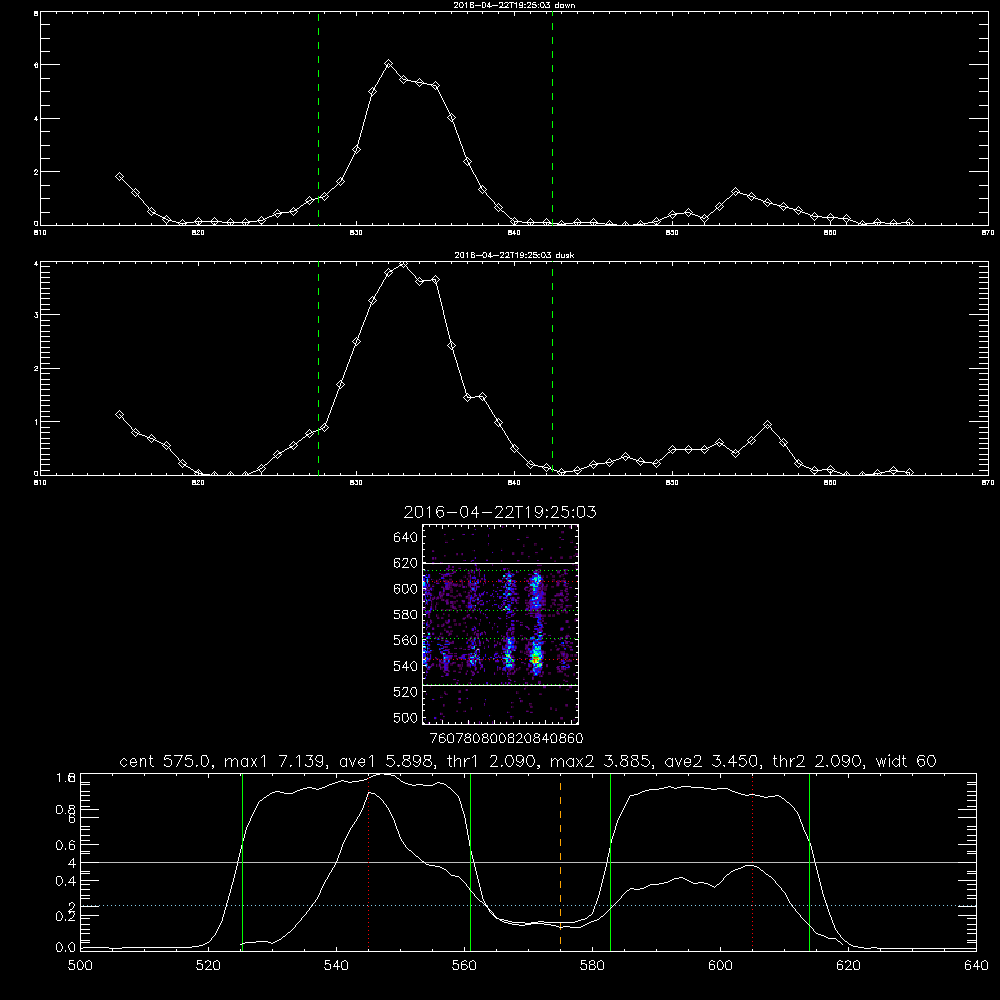Click the y-axis label '640' beside spectral image
This screenshot has width=1000, height=1000.
click(x=405, y=538)
